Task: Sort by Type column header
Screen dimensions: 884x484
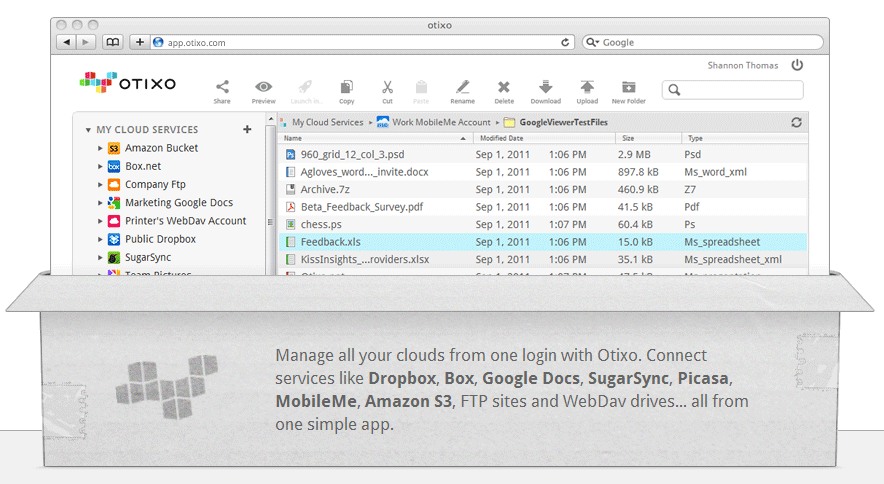Action: 744,138
